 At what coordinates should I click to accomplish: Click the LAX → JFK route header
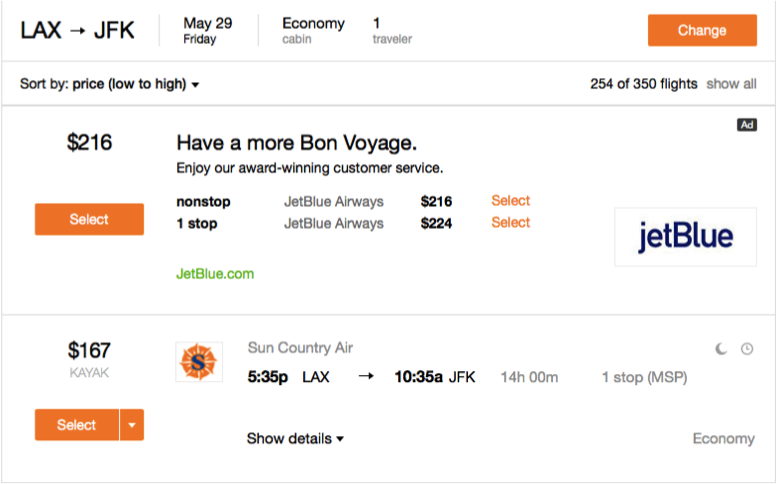(x=77, y=30)
